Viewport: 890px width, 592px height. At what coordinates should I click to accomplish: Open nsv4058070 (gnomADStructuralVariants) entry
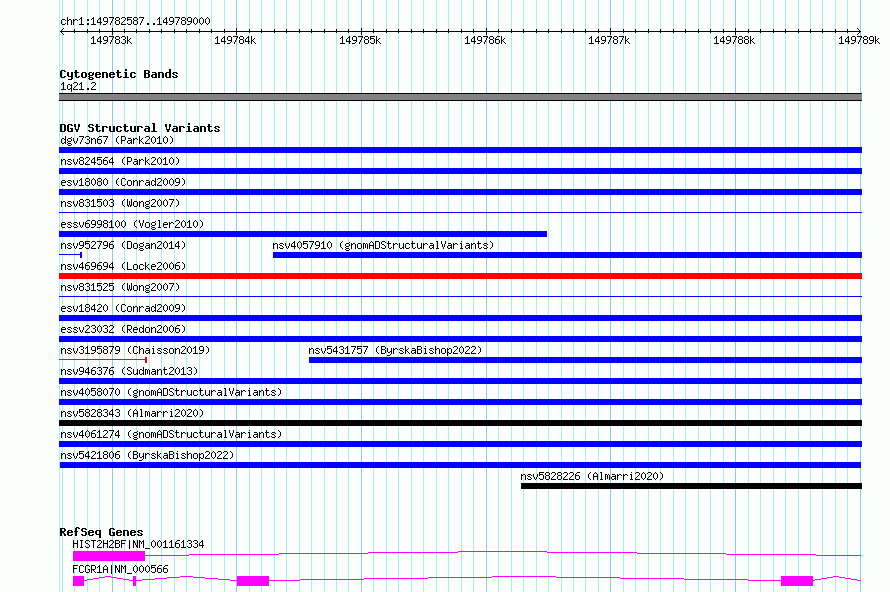pyautogui.click(x=171, y=392)
